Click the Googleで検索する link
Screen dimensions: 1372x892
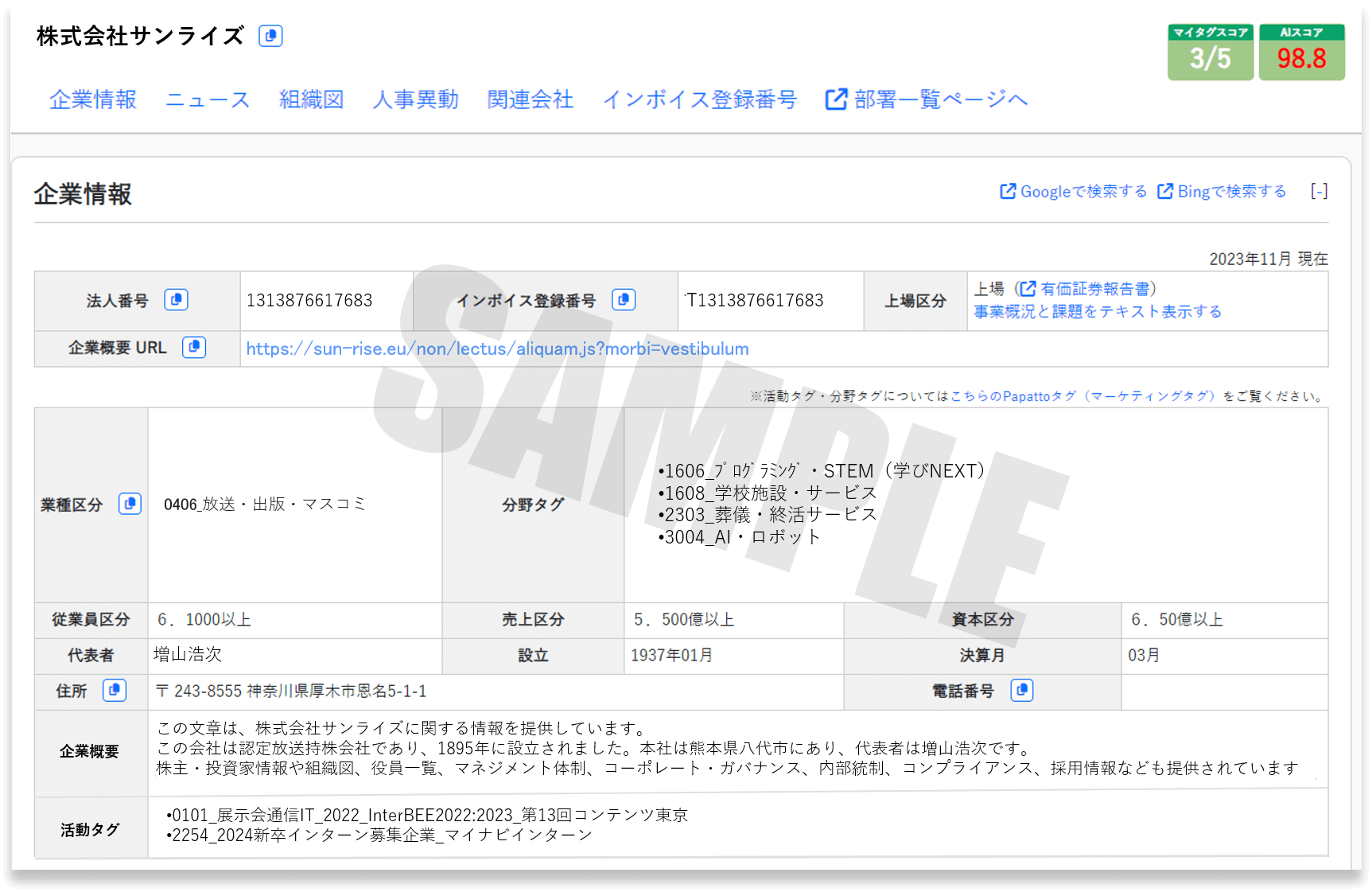1083,191
